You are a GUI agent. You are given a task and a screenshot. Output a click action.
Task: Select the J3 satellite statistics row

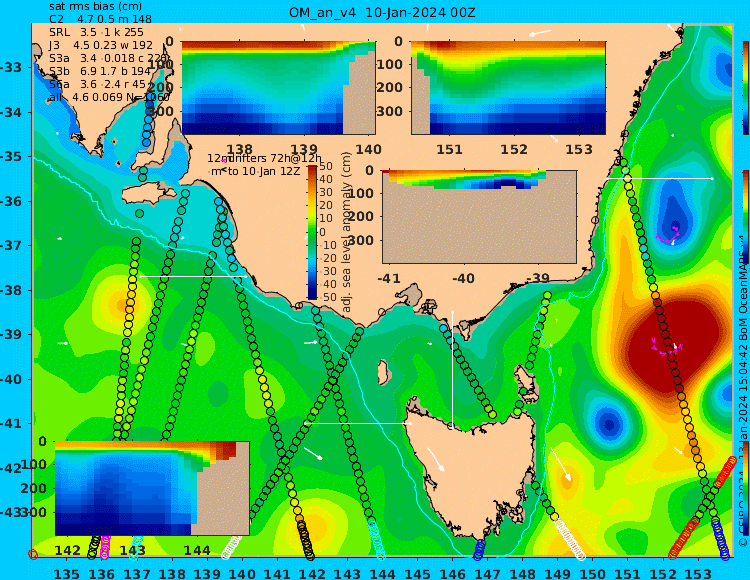(100, 45)
